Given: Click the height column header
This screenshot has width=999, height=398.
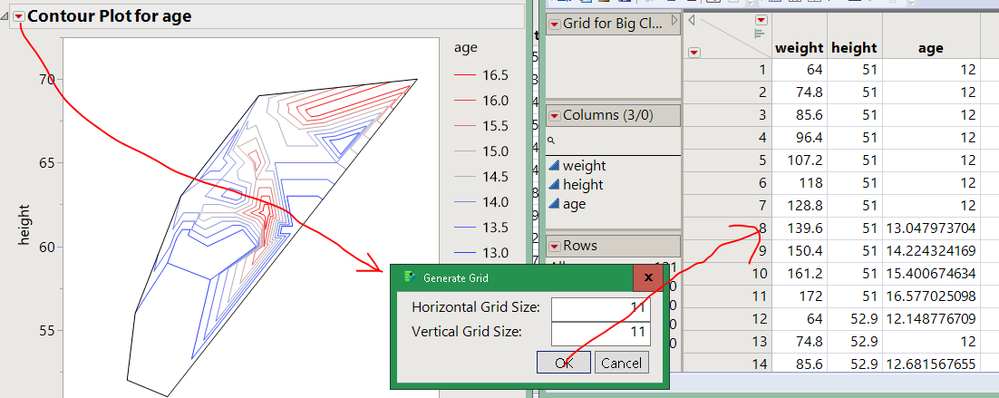Looking at the screenshot, I should 854,48.
